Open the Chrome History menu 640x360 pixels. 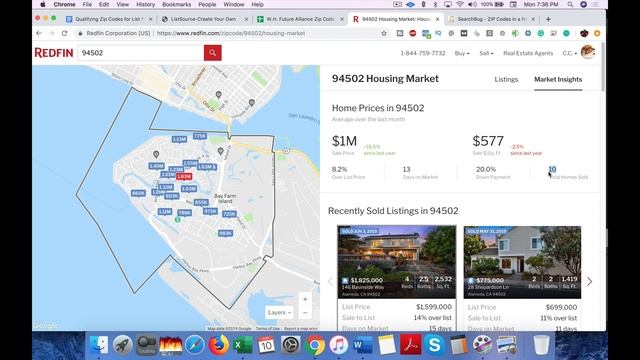coord(145,4)
